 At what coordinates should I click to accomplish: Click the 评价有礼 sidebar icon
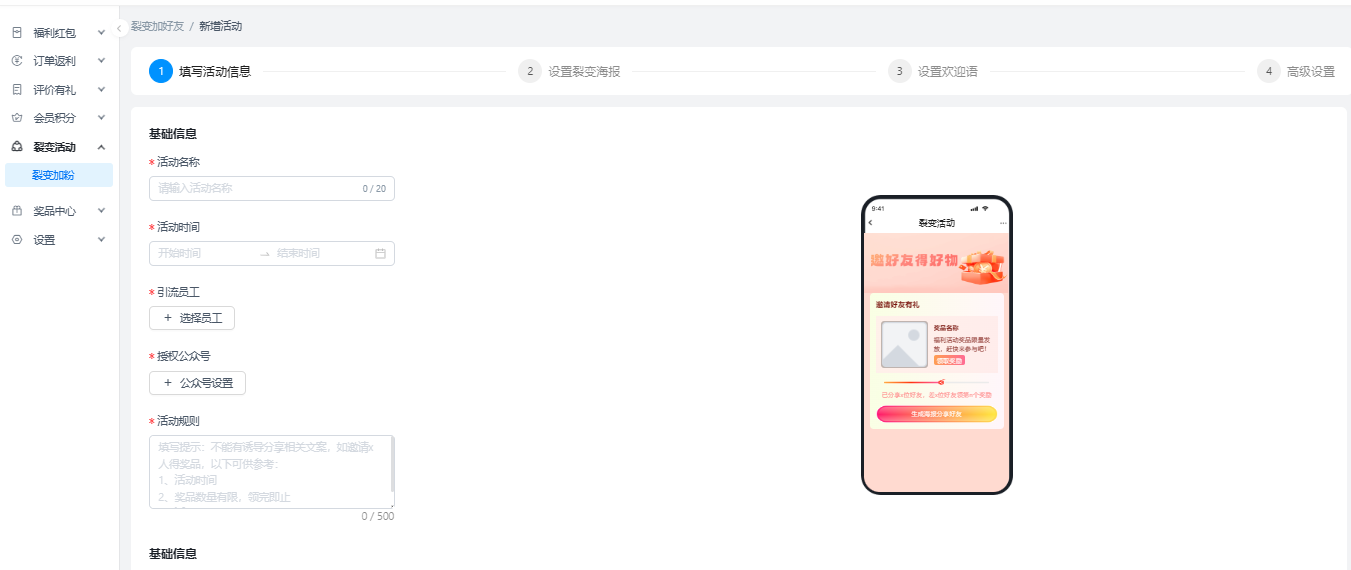pyautogui.click(x=17, y=89)
